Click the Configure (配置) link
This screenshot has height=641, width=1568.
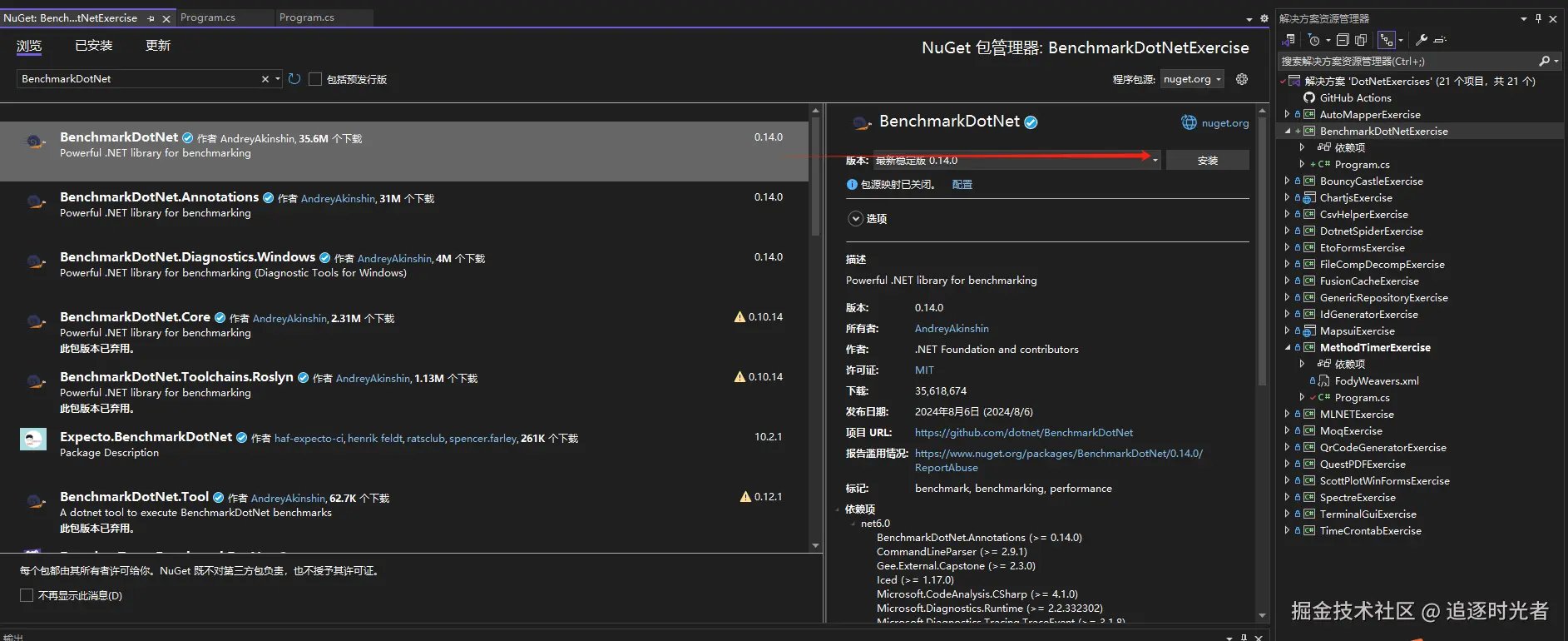[962, 185]
